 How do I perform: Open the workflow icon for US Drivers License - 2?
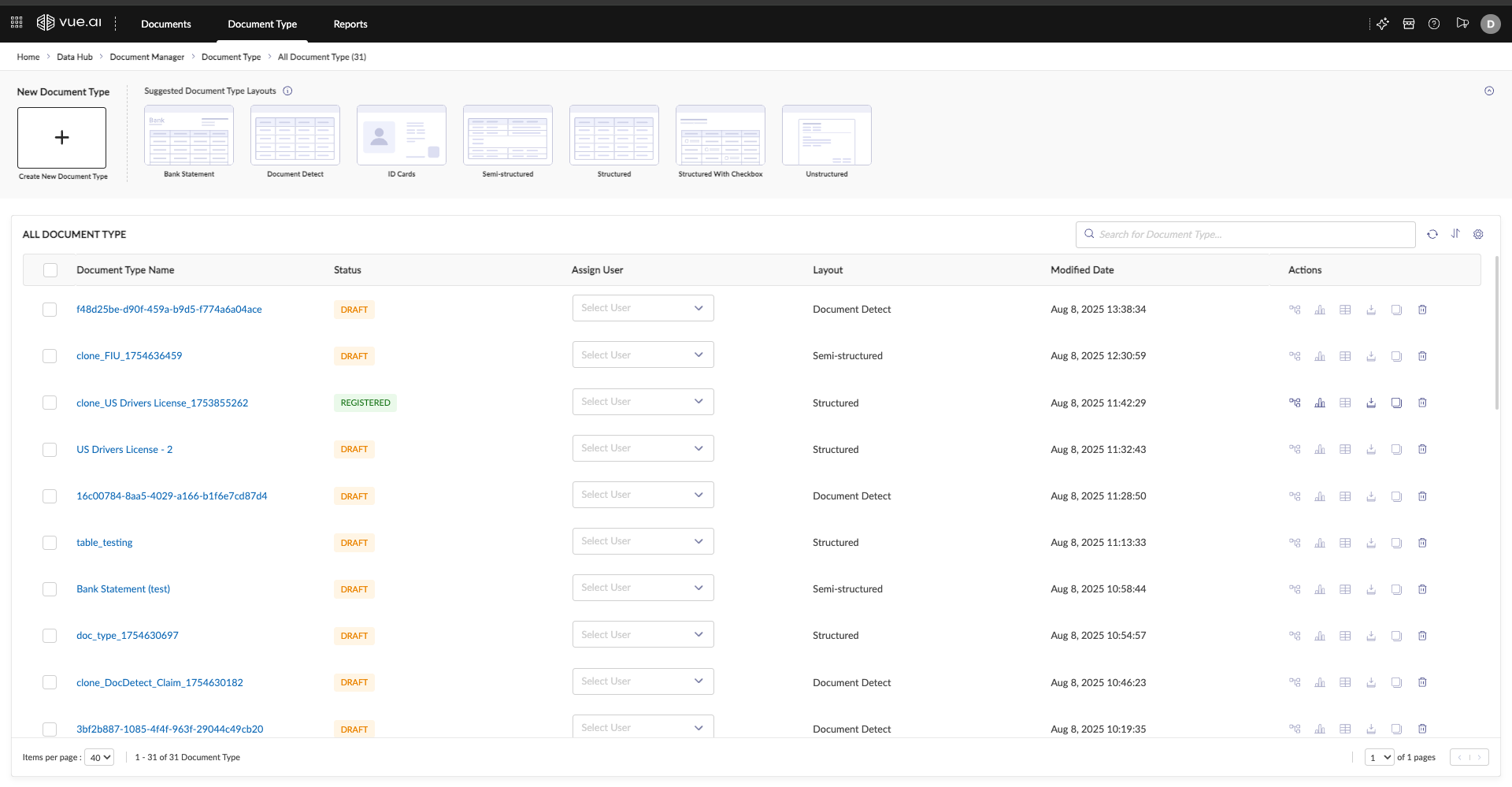click(x=1294, y=449)
